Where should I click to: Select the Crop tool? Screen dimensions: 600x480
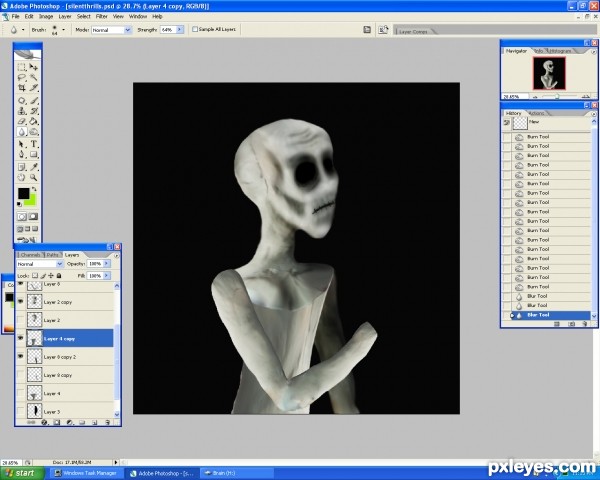point(22,88)
